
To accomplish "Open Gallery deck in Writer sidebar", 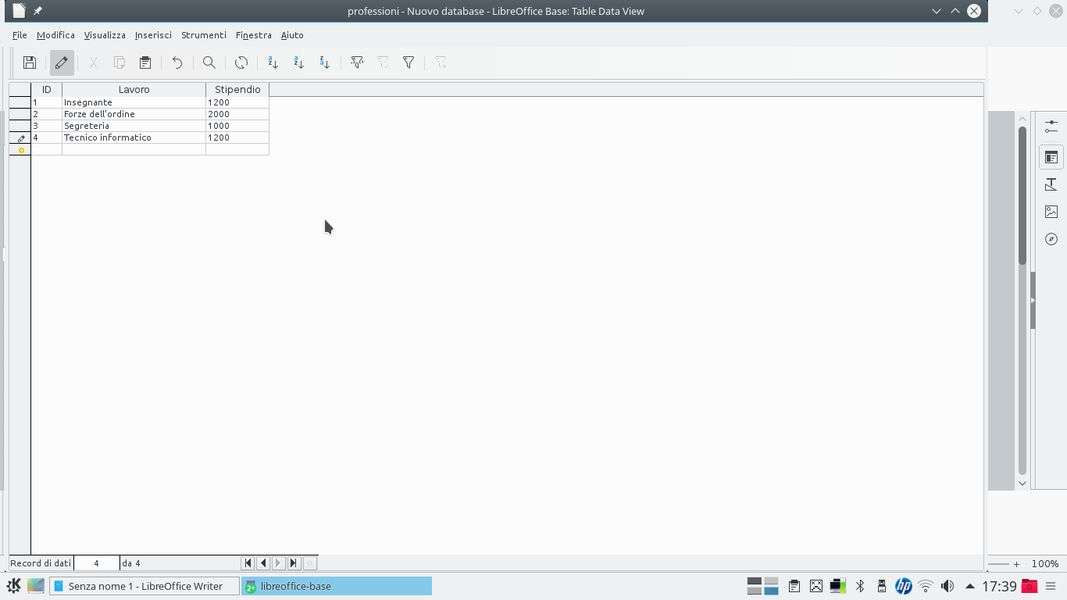I will point(1051,212).
